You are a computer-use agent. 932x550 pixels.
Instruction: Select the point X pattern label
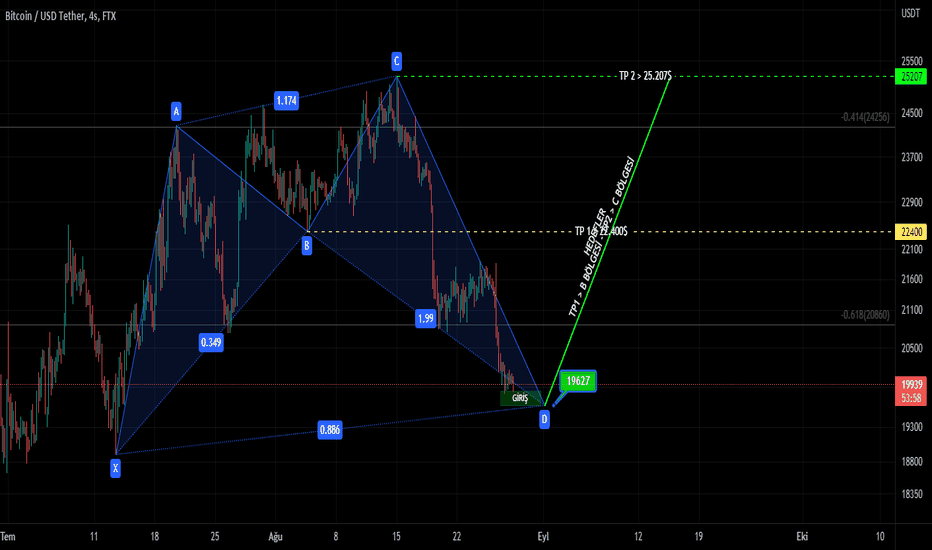116,466
